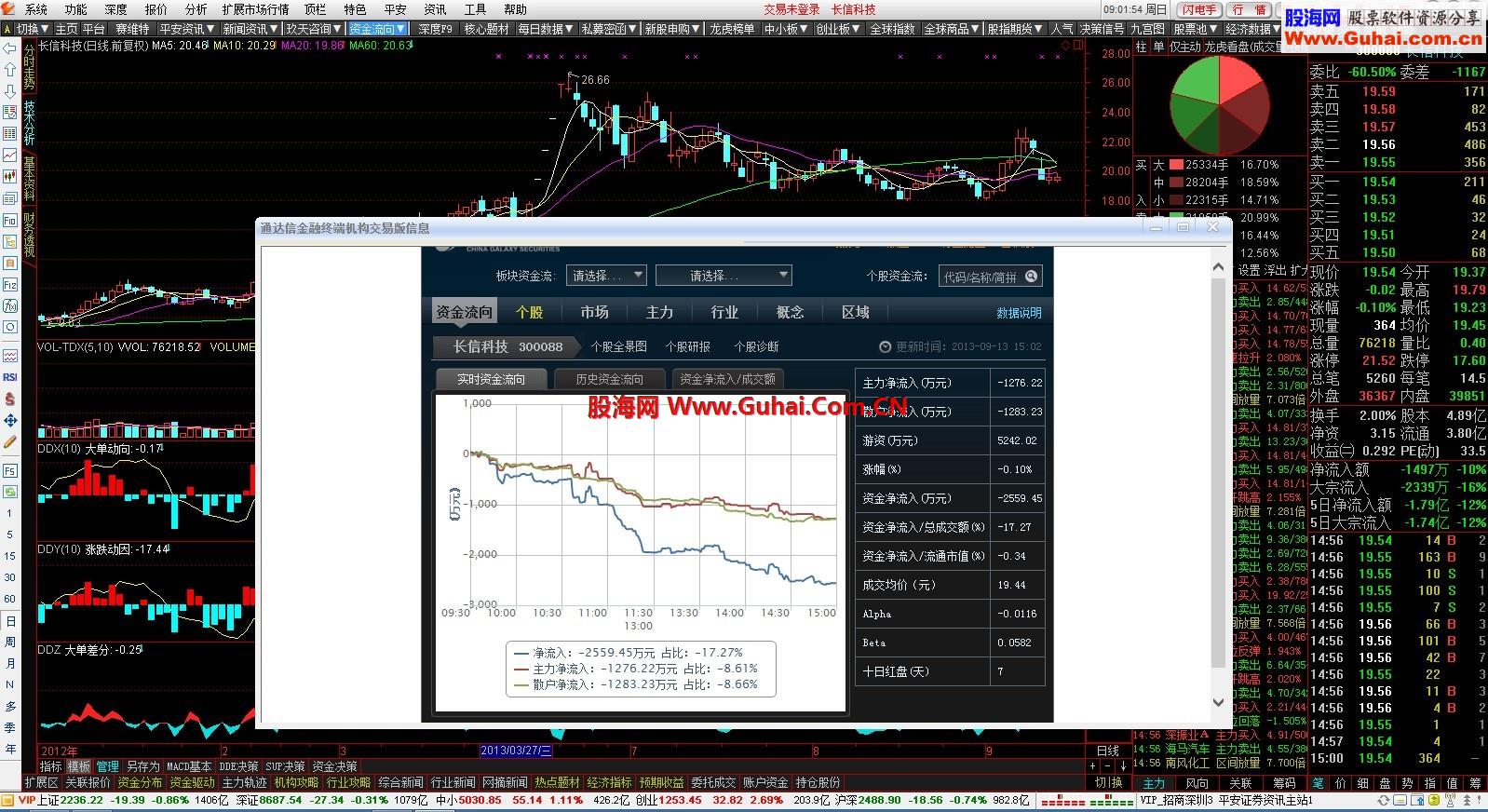Open the 个股全景图 link
This screenshot has height=812, width=1488.
(618, 346)
